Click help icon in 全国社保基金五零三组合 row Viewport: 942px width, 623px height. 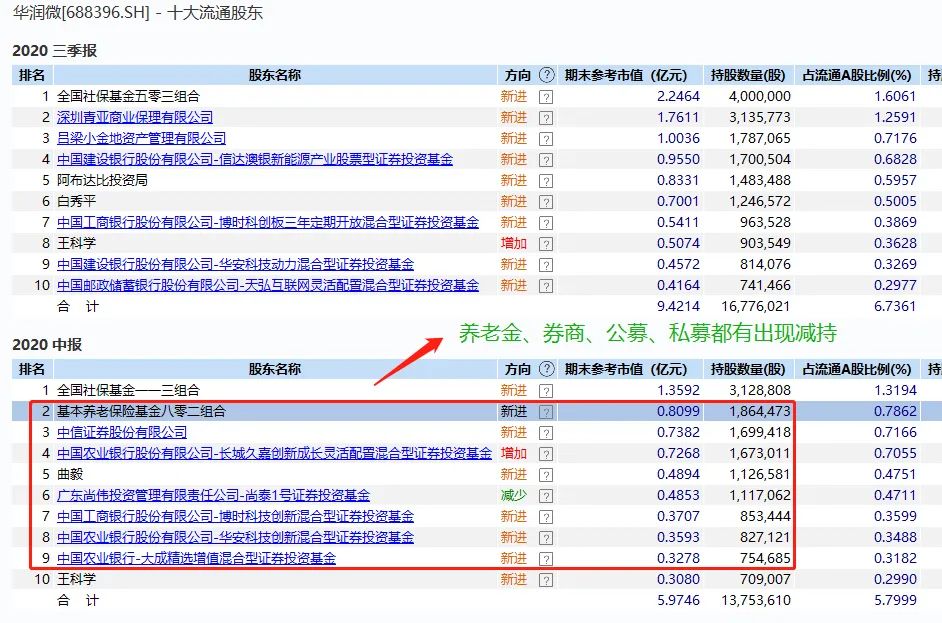[545, 97]
